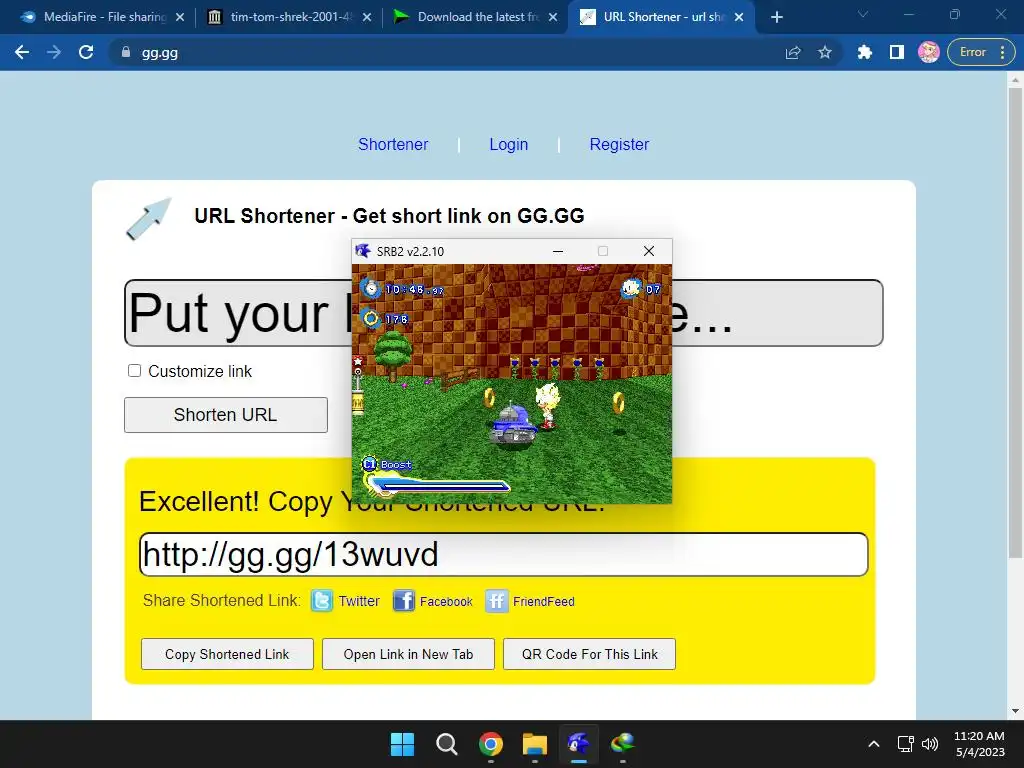Bookmark this page with the star icon
Screen dimensions: 1024x768
pyautogui.click(x=825, y=52)
